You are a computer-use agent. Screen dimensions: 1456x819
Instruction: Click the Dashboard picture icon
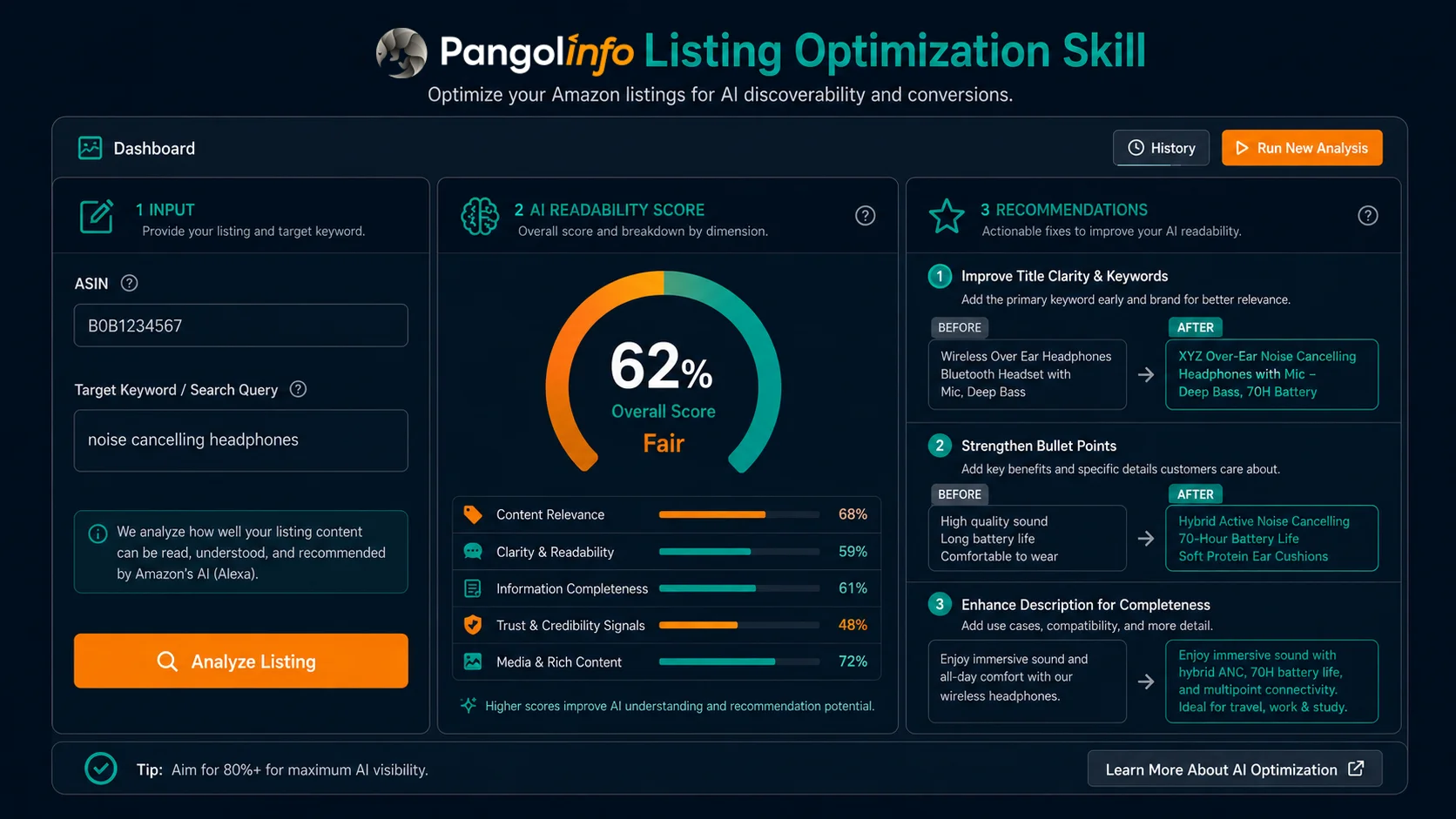(90, 148)
